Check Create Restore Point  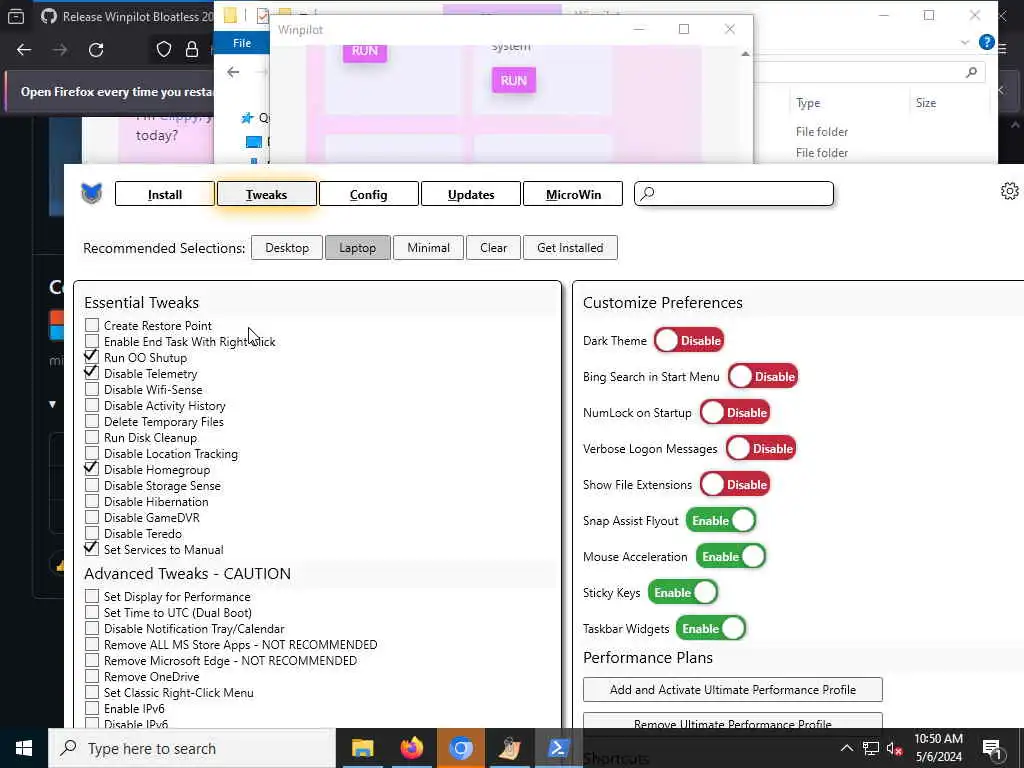pos(92,325)
